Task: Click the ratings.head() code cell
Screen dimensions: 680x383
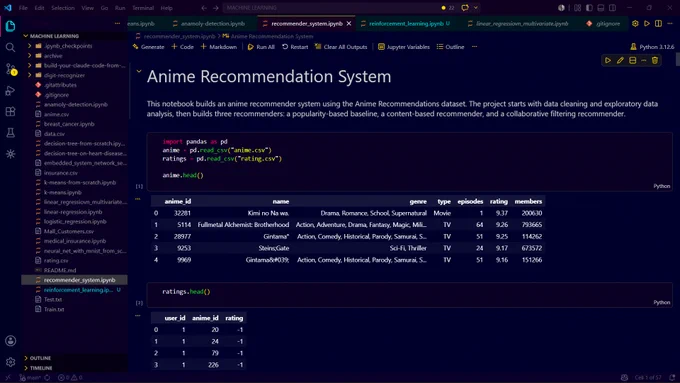Action: pyautogui.click(x=409, y=295)
